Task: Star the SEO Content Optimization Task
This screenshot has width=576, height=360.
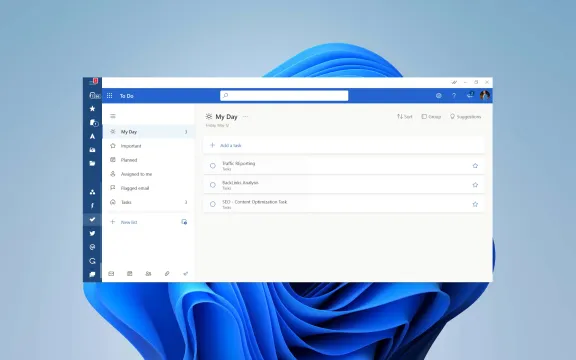Action: [475, 204]
